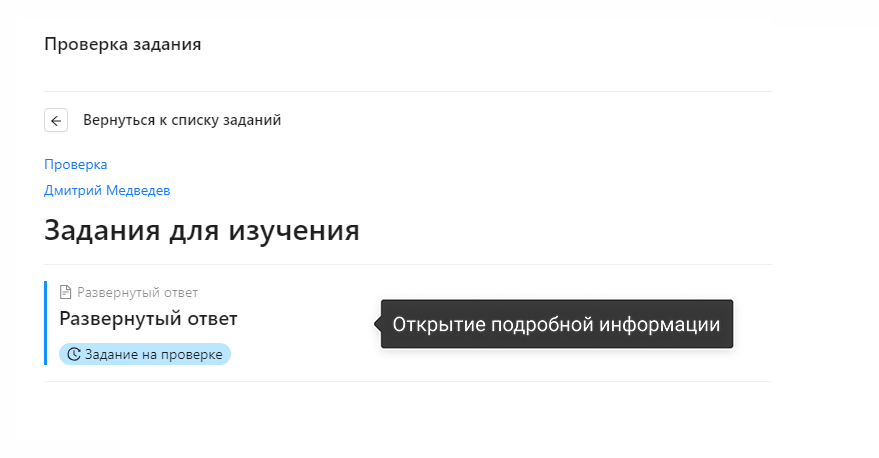
Task: Click the word Медведев in the blue link
Action: tap(138, 191)
